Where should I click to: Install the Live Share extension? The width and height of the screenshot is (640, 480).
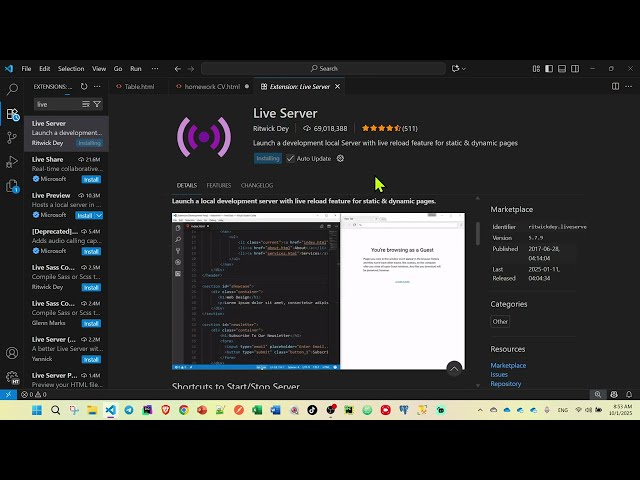pyautogui.click(x=91, y=180)
